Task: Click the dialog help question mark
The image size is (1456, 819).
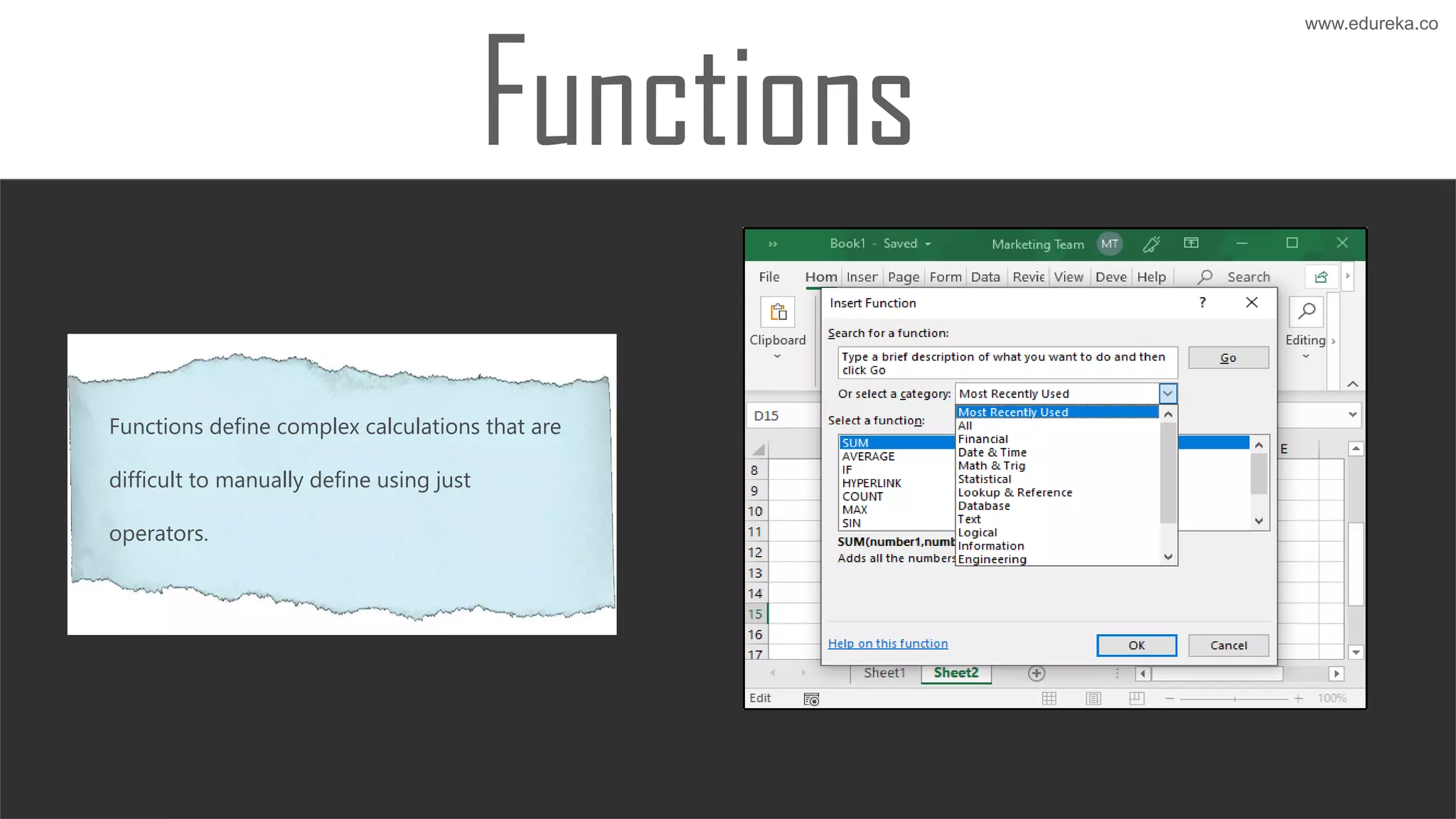Action: [1202, 302]
